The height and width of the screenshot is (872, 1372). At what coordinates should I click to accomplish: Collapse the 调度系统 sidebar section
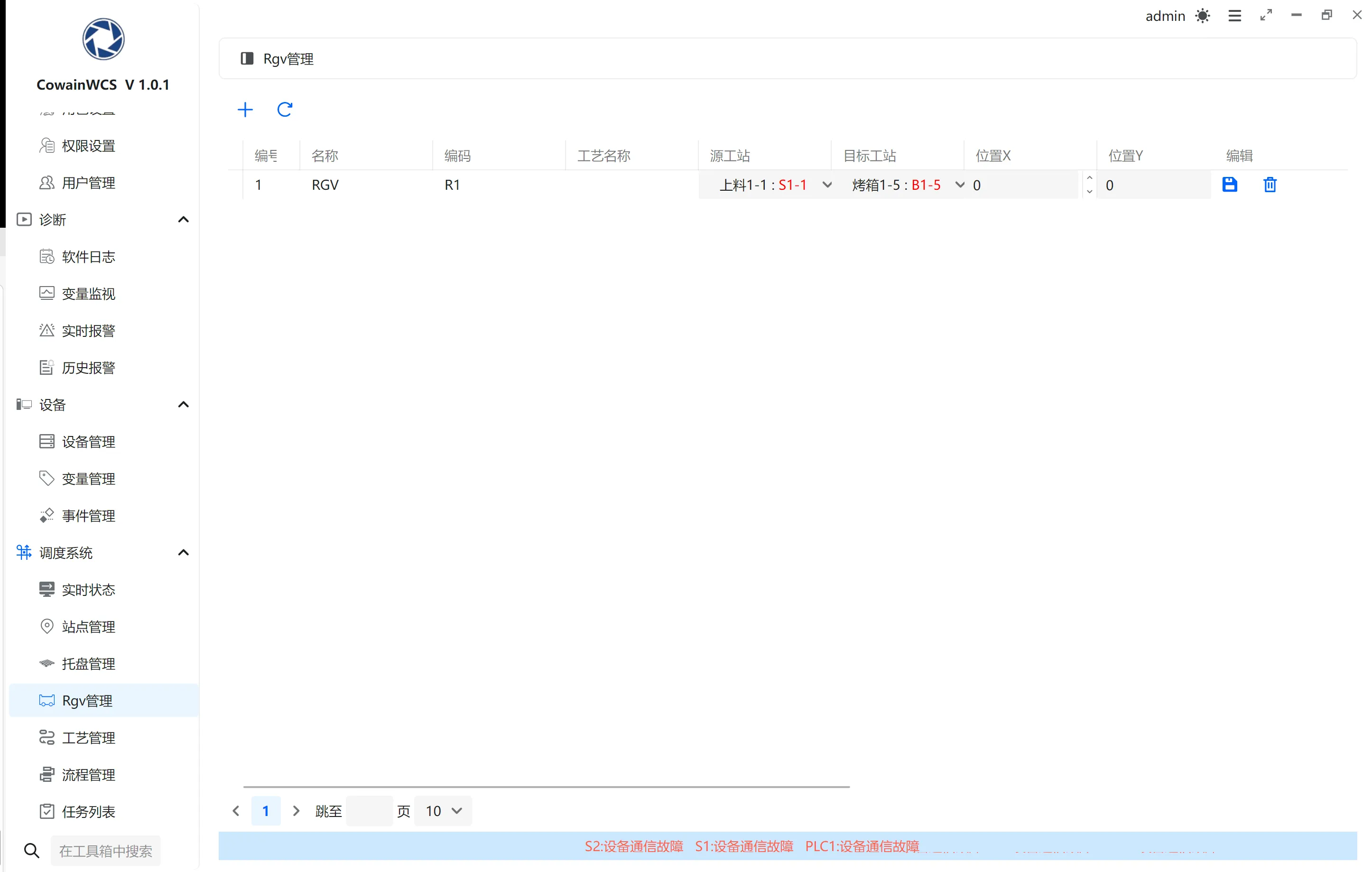coord(183,552)
